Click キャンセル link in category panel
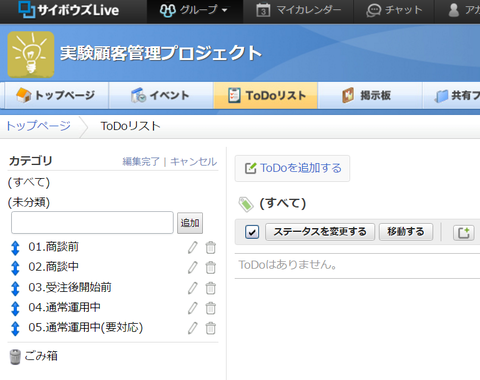 click(194, 162)
